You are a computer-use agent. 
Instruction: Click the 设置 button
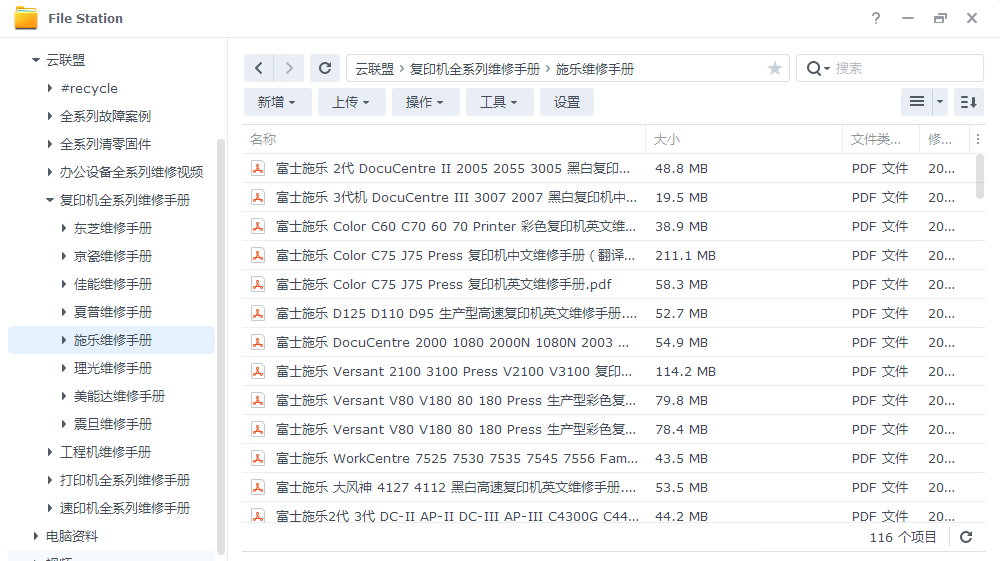coord(567,102)
